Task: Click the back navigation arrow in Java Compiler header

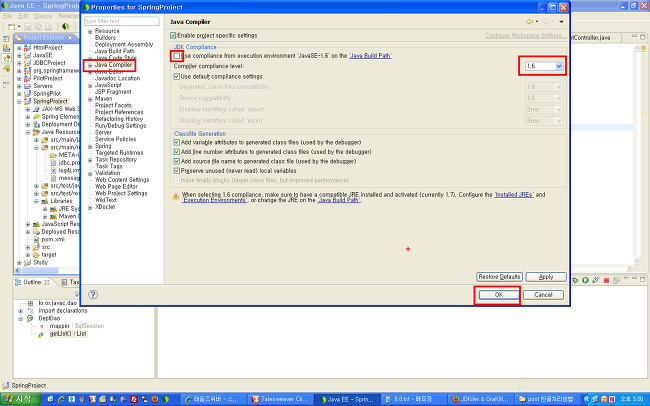Action: pos(529,22)
